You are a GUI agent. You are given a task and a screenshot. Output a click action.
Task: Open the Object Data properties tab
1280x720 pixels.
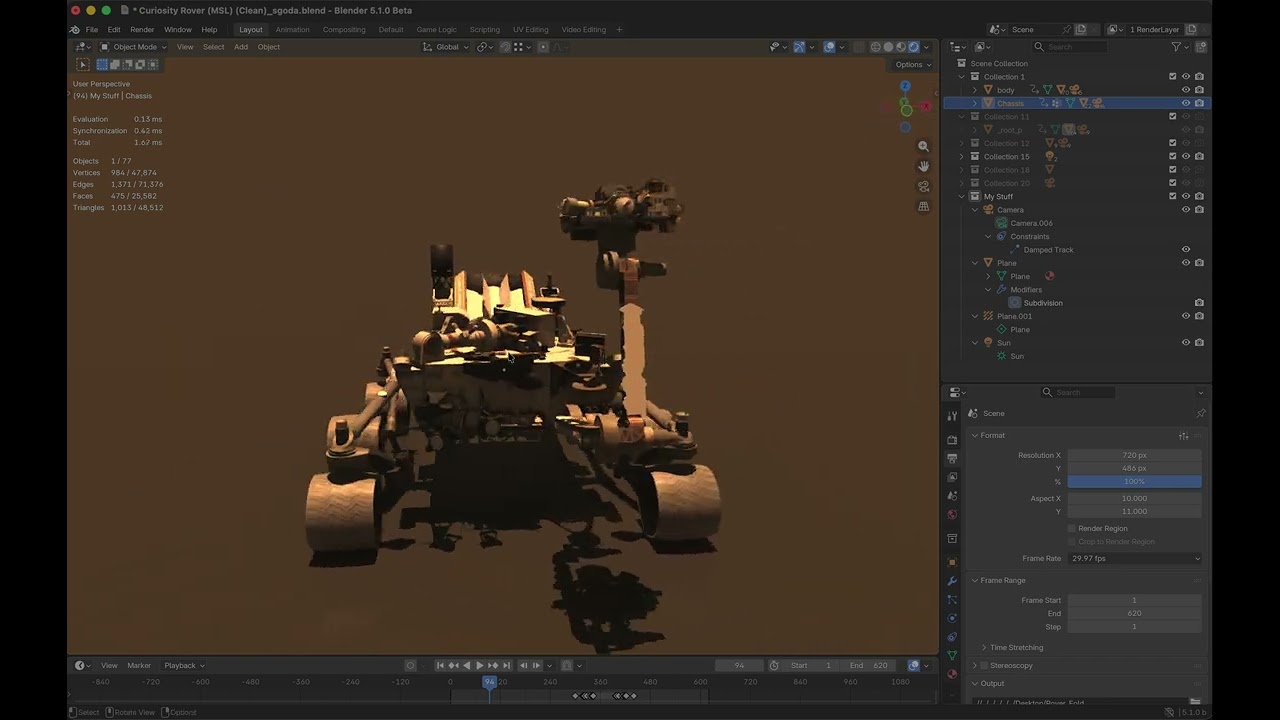tap(952, 654)
